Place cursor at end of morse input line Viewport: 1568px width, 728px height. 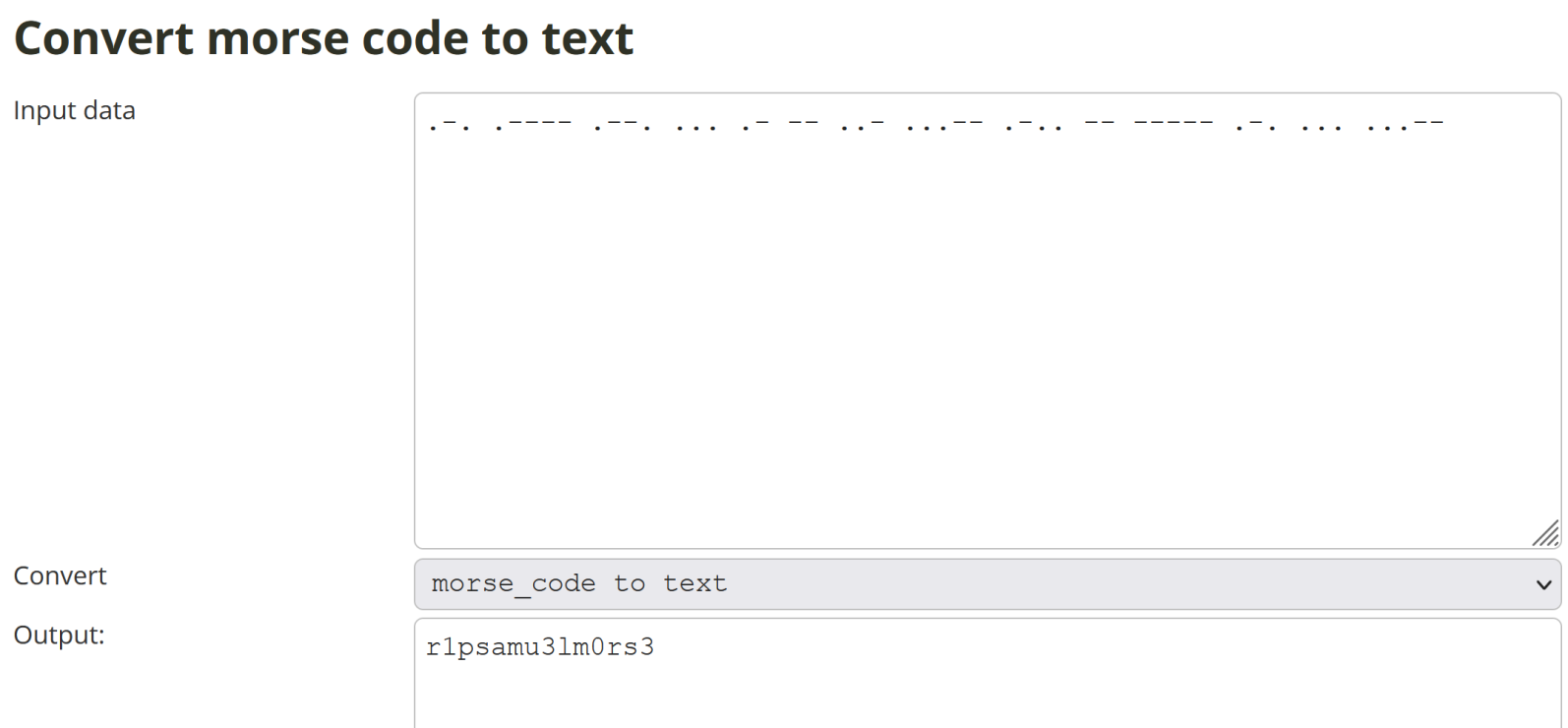1446,124
